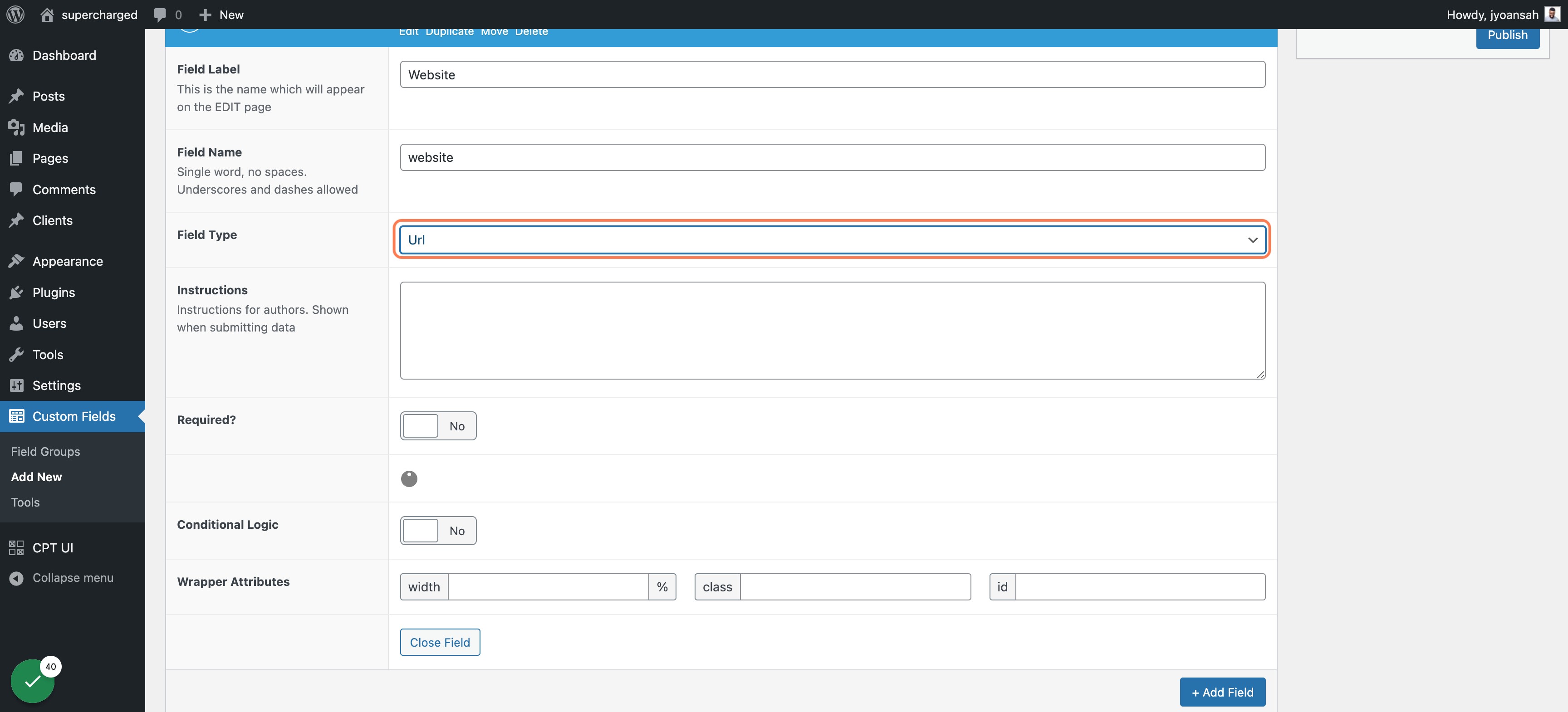Click the Tools wrench icon
The height and width of the screenshot is (712, 1568).
[16, 355]
